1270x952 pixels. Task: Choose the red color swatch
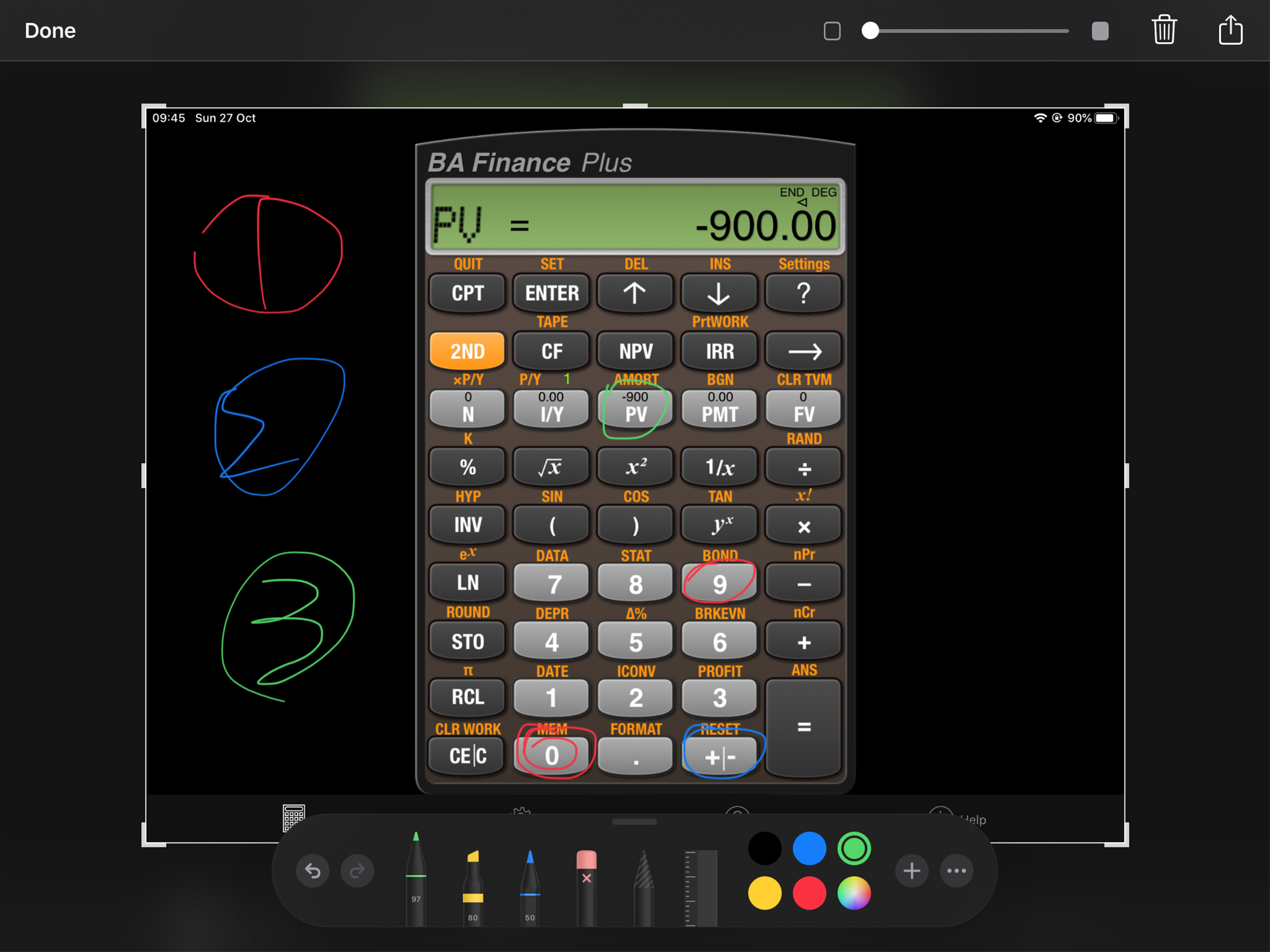(x=809, y=893)
